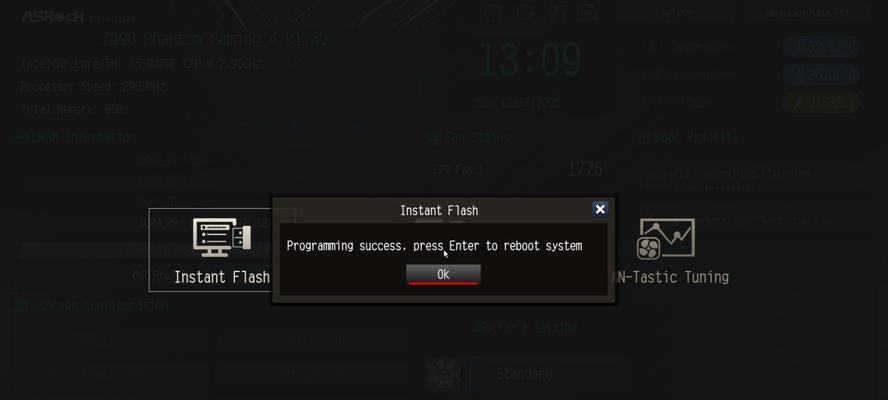Click the last dimmed top-bar icon

coord(590,13)
